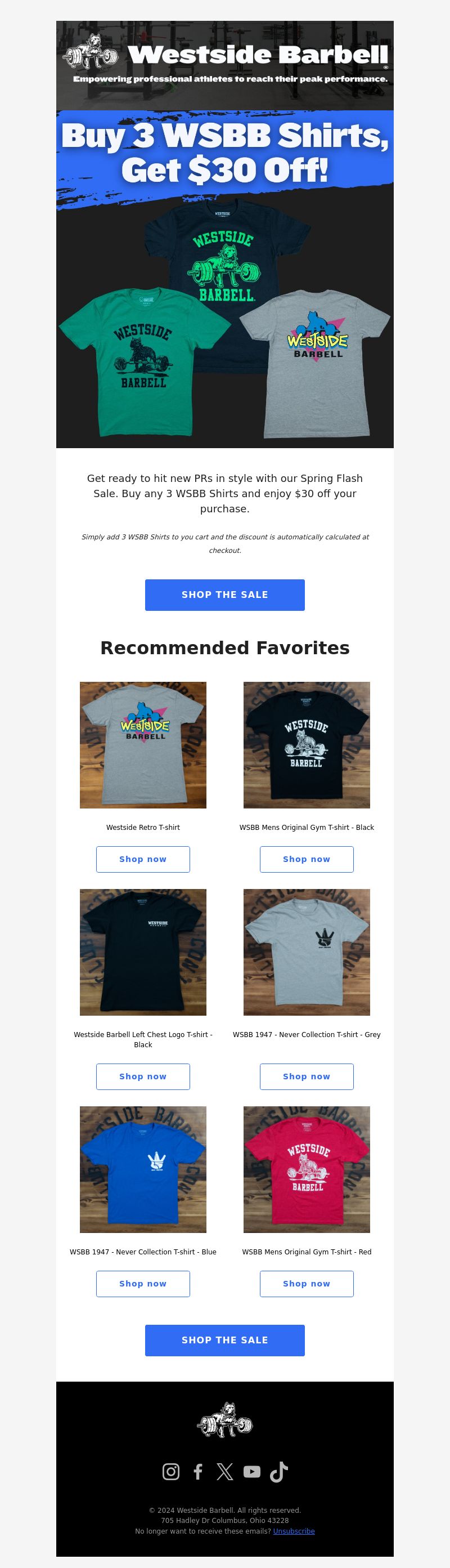Viewport: 450px width, 1568px height.
Task: Click the footer bulldog barbell logo
Action: (x=225, y=1424)
